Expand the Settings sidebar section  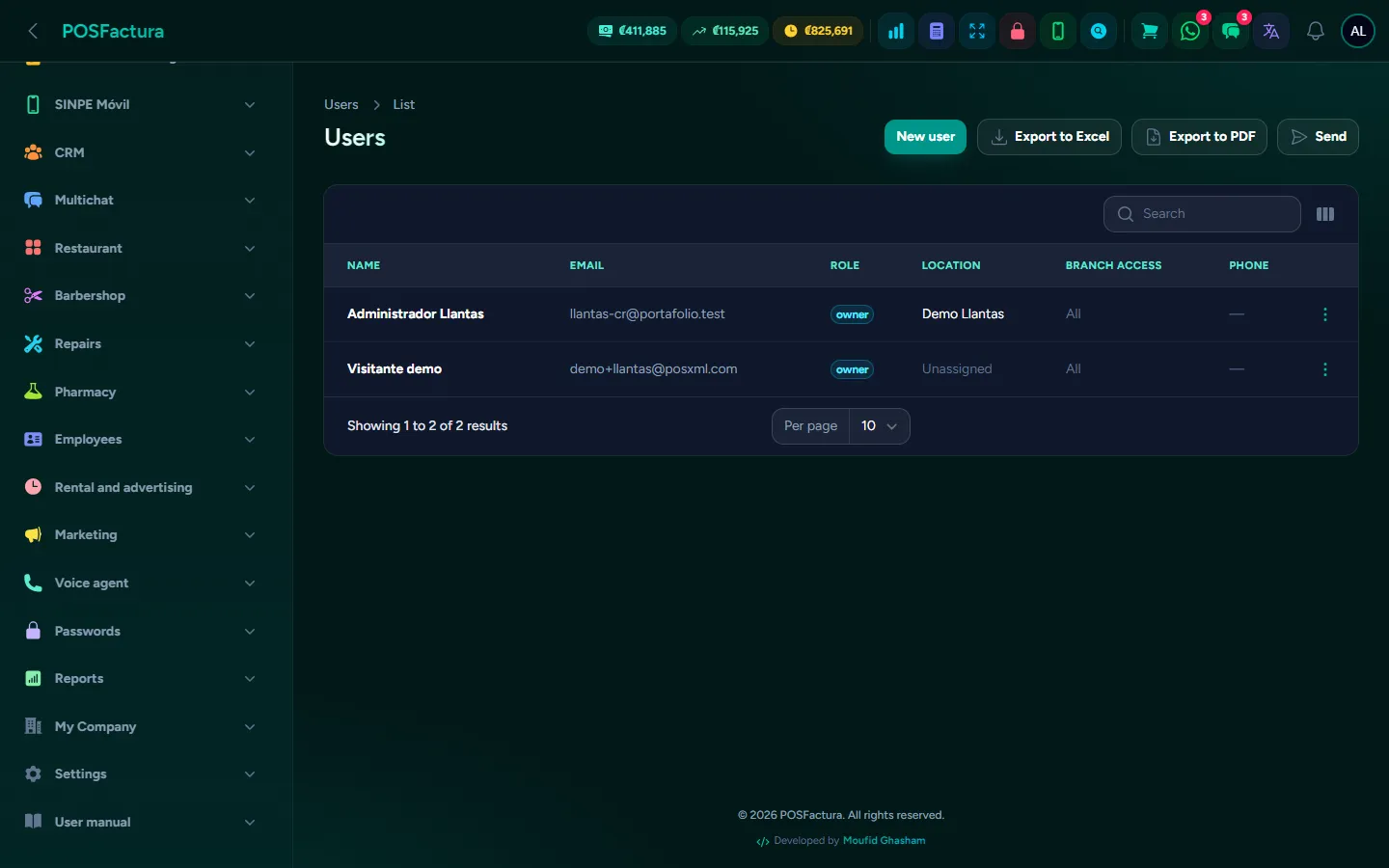(x=141, y=773)
